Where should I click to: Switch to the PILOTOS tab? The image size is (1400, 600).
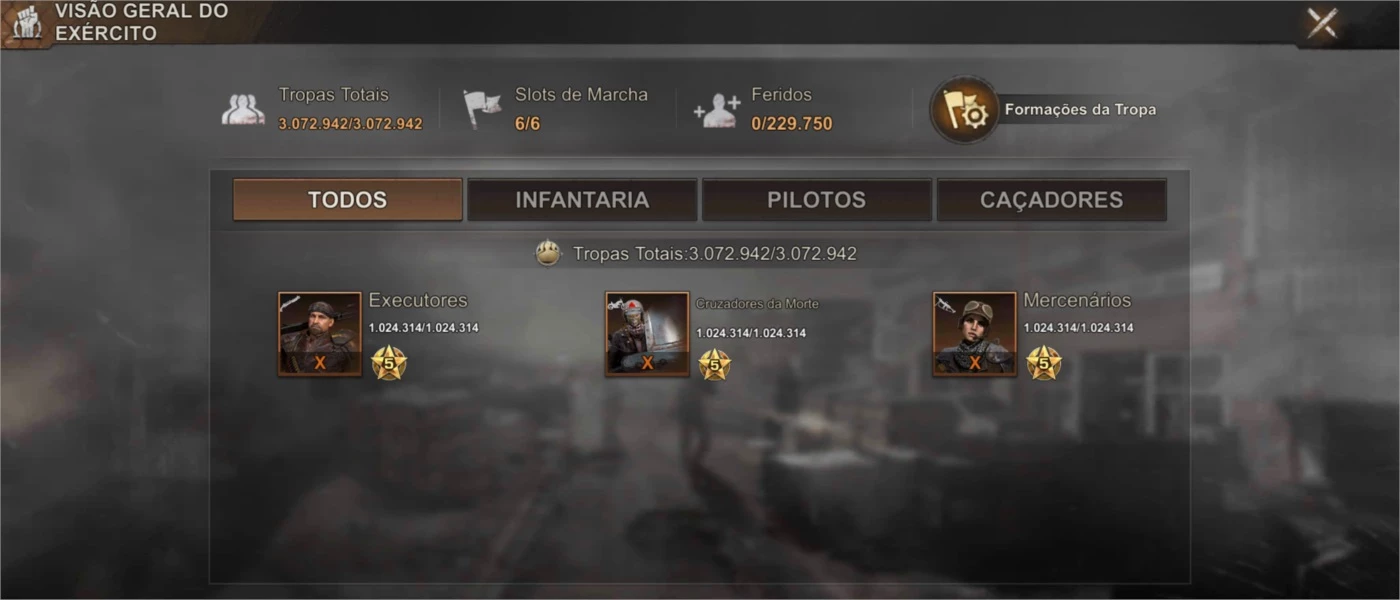(x=817, y=200)
